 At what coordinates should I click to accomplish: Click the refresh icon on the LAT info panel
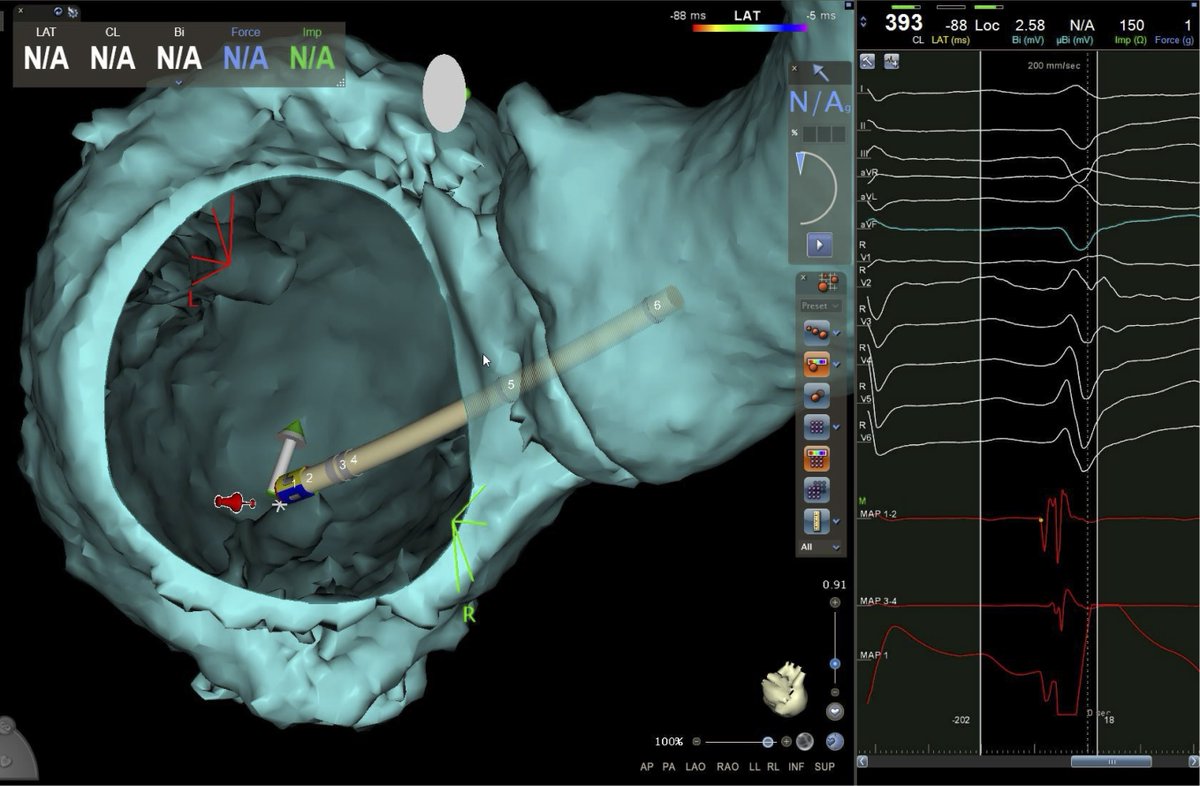(x=57, y=12)
